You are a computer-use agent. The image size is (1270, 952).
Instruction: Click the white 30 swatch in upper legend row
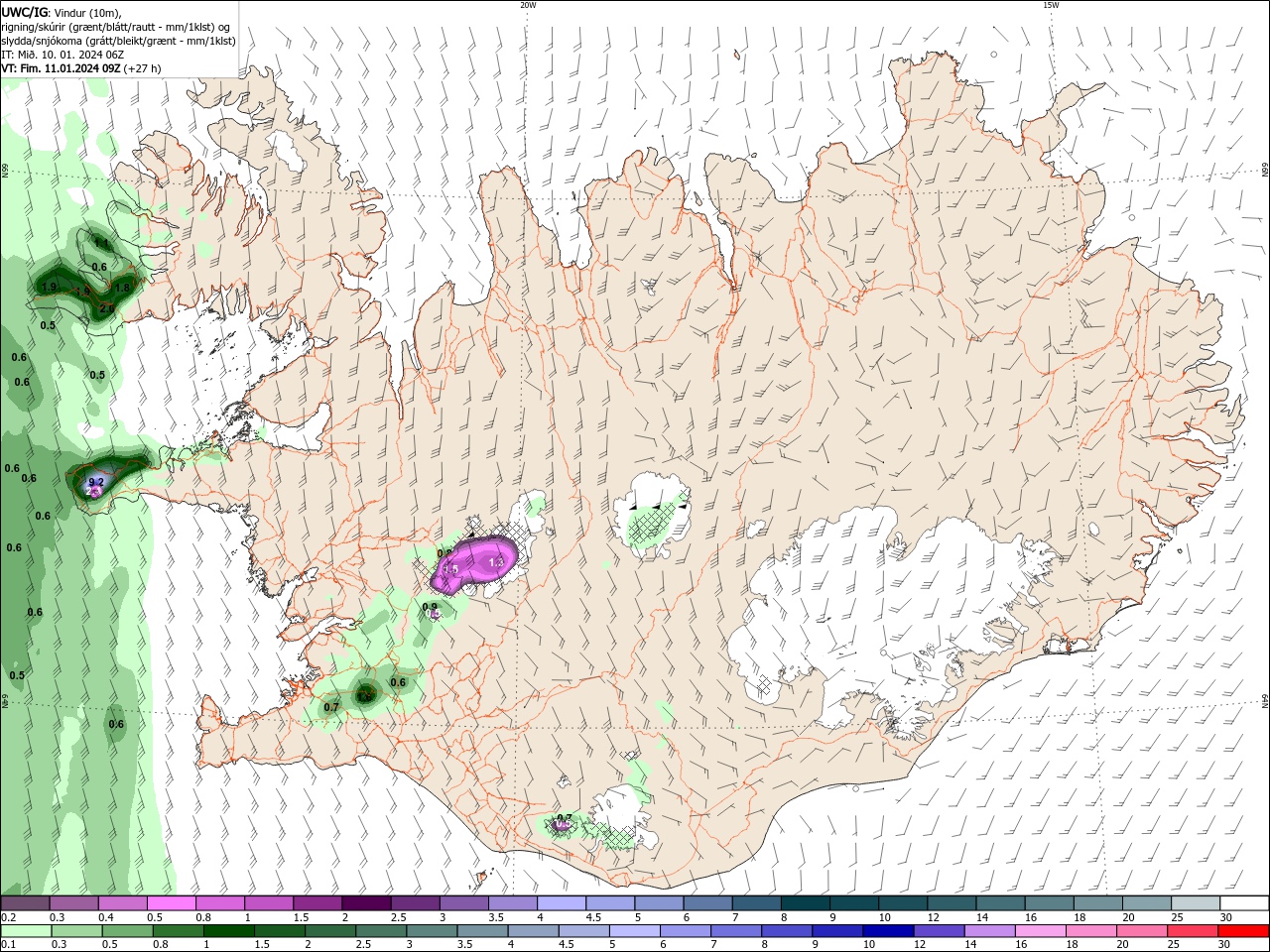[x=1244, y=903]
